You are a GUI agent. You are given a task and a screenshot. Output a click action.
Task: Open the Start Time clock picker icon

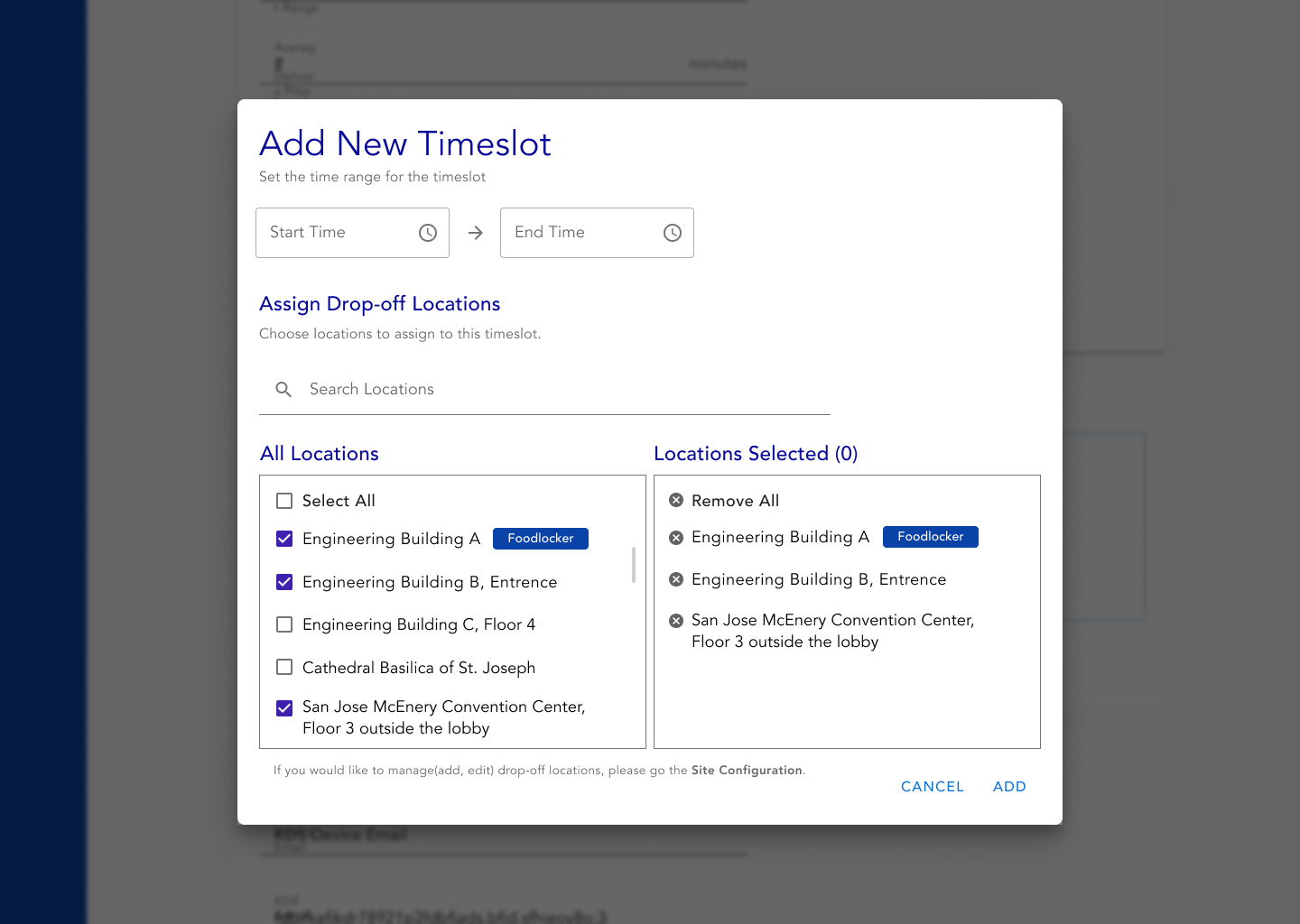click(428, 233)
